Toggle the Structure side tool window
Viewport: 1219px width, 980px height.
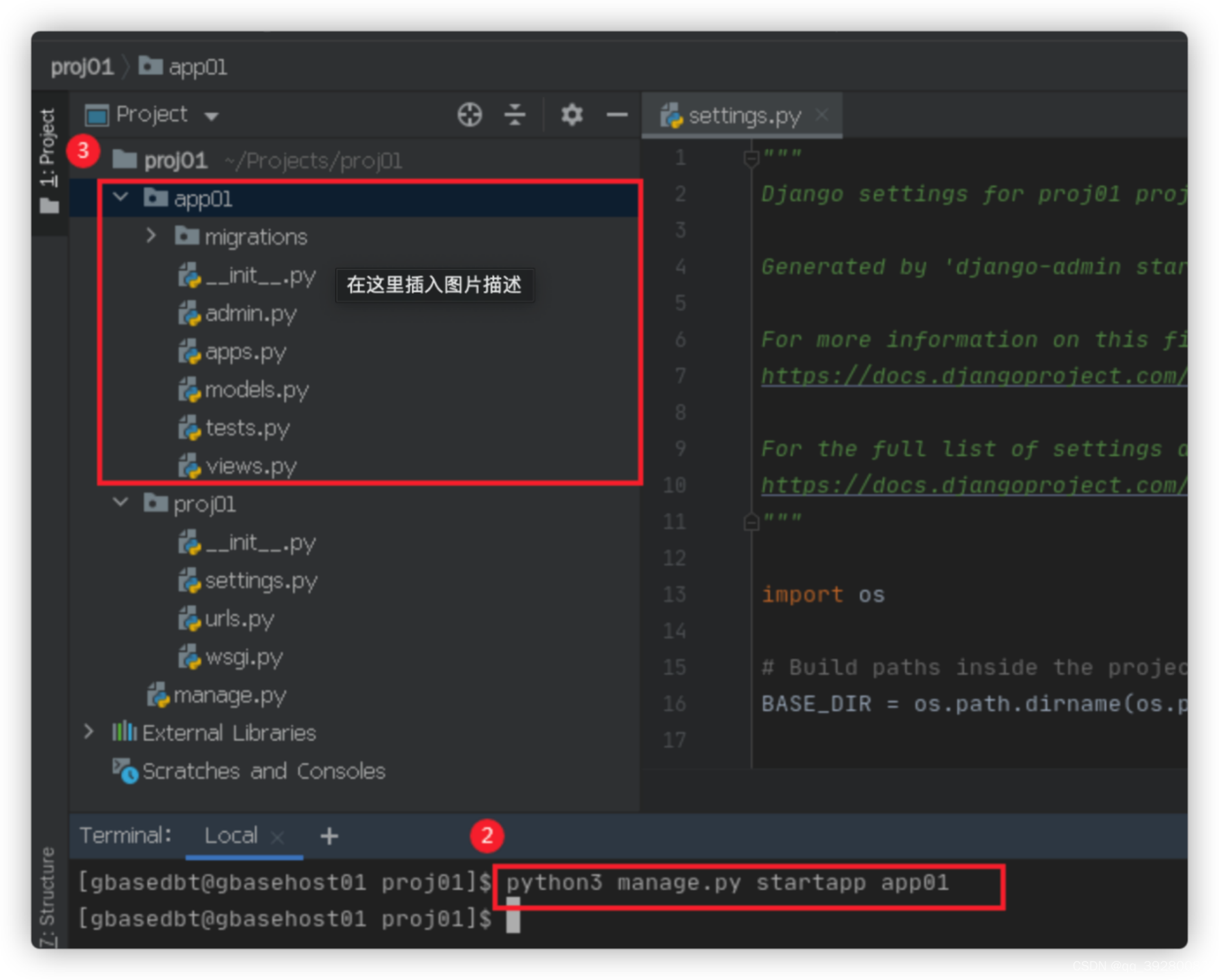coord(48,897)
